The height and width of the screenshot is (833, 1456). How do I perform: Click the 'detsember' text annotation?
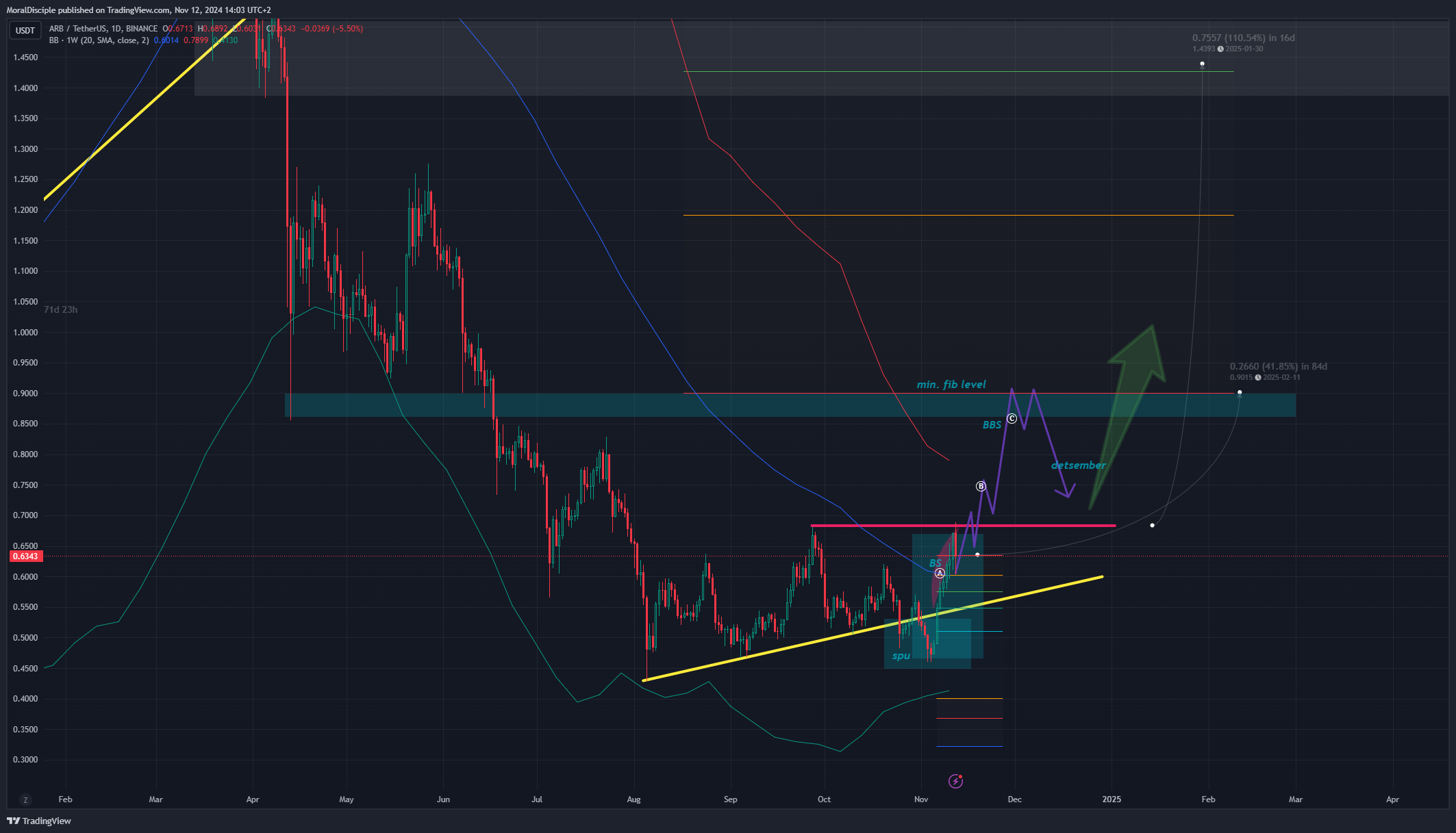(1078, 465)
